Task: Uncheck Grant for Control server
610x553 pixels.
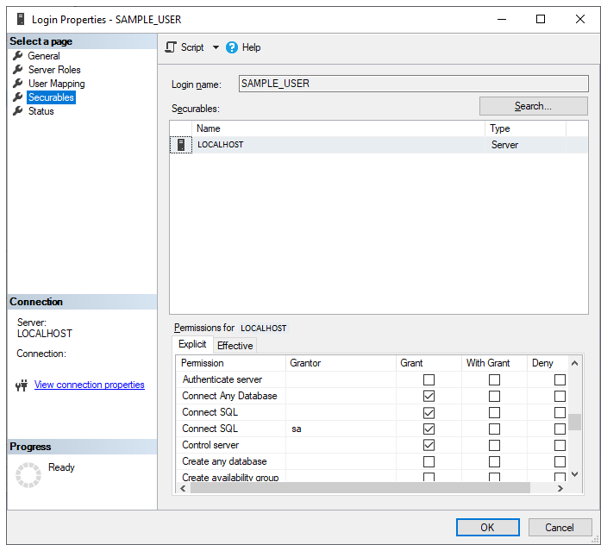Action: click(429, 445)
